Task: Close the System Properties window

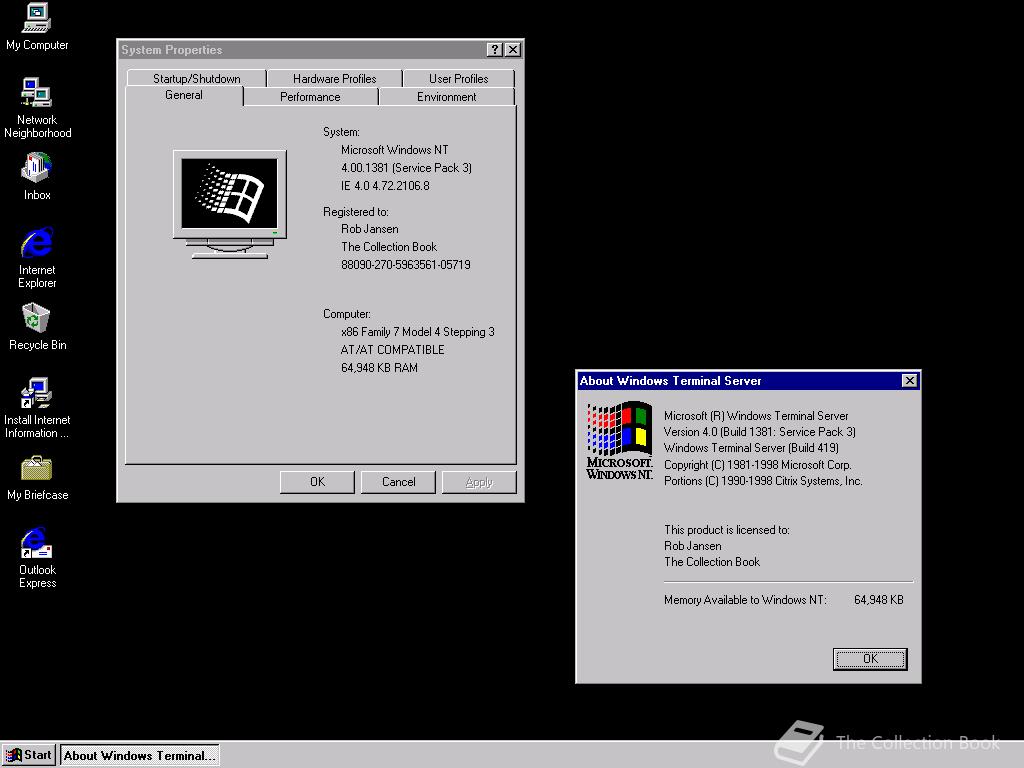Action: pos(513,50)
